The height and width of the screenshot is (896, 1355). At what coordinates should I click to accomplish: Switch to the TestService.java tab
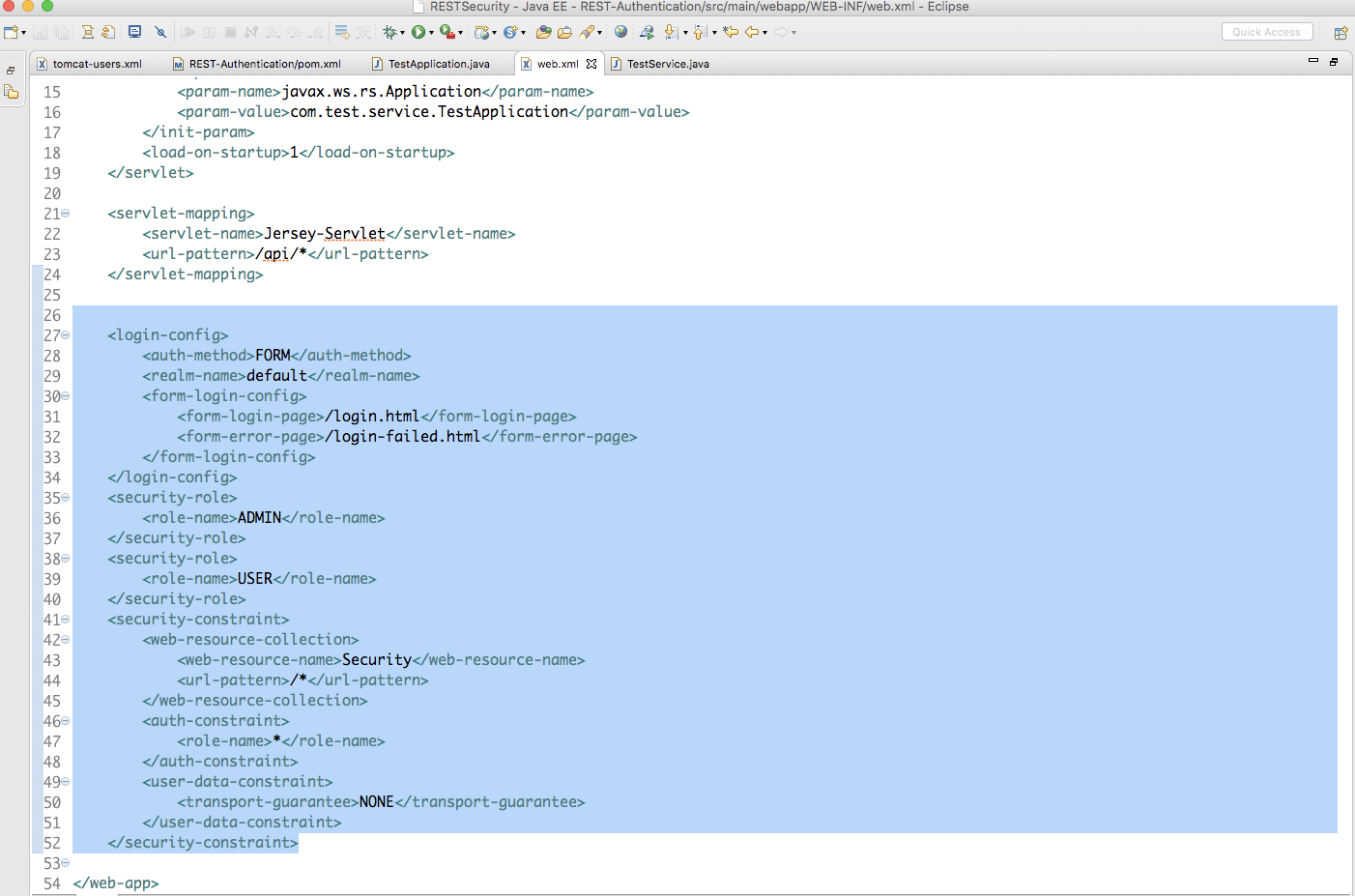[660, 64]
